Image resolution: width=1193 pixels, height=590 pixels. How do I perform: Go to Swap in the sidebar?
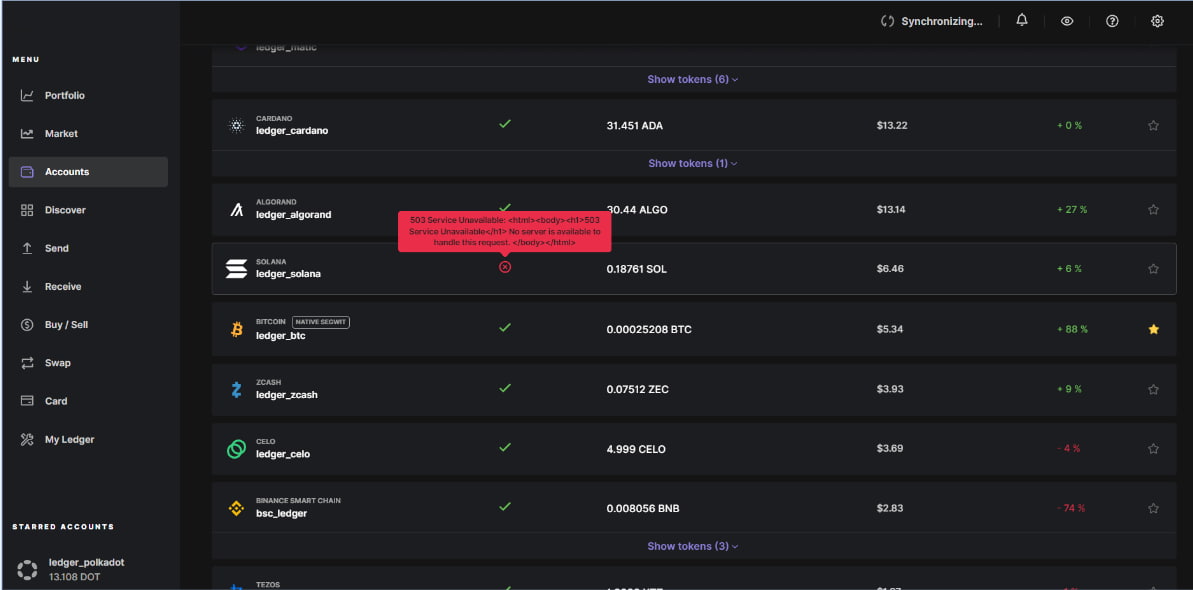point(58,363)
